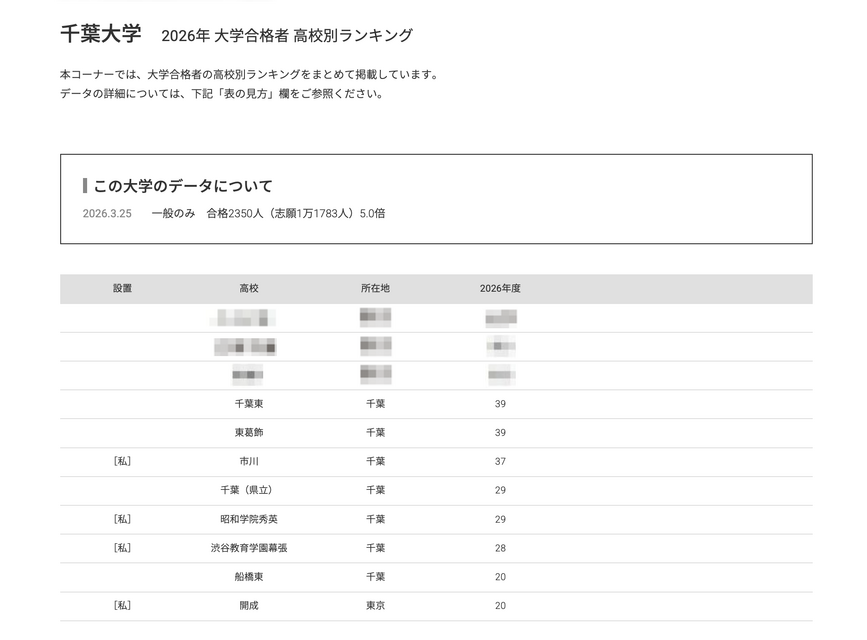Viewport: 867px width, 640px height.
Task: Click the データの詳細については sentence
Action: tap(223, 93)
